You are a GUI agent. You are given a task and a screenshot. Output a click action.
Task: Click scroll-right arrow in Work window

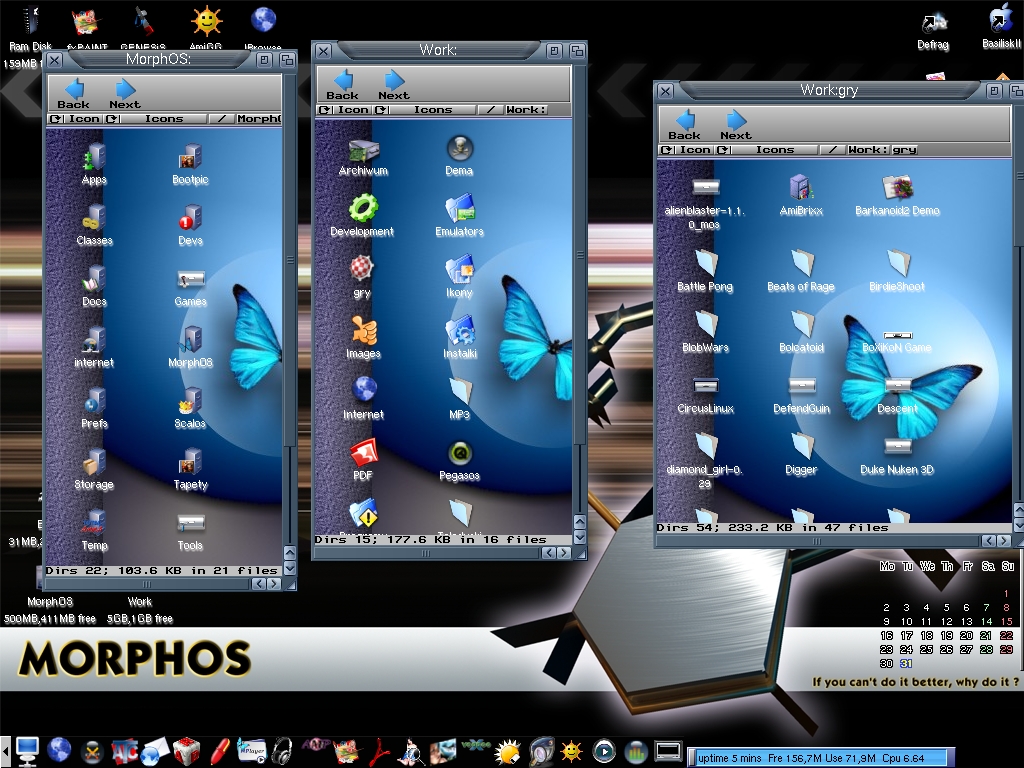pyautogui.click(x=564, y=553)
